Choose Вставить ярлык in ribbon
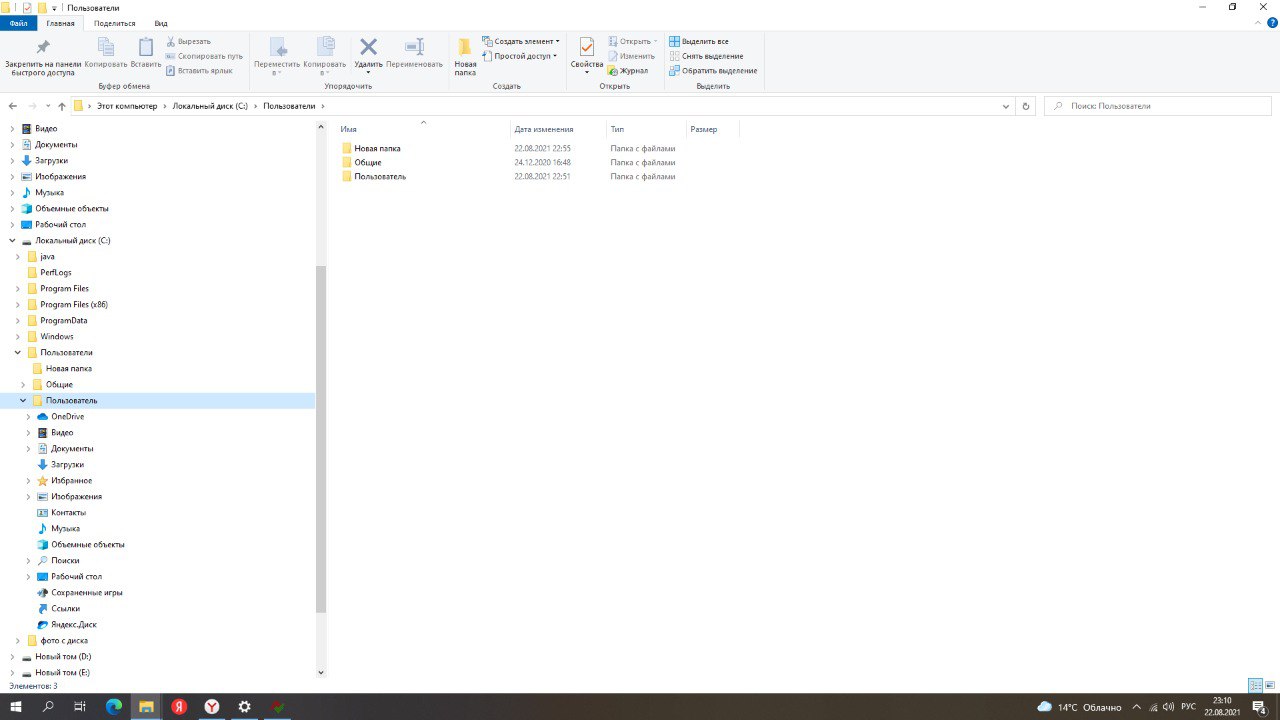Image resolution: width=1280 pixels, height=720 pixels. (198, 70)
